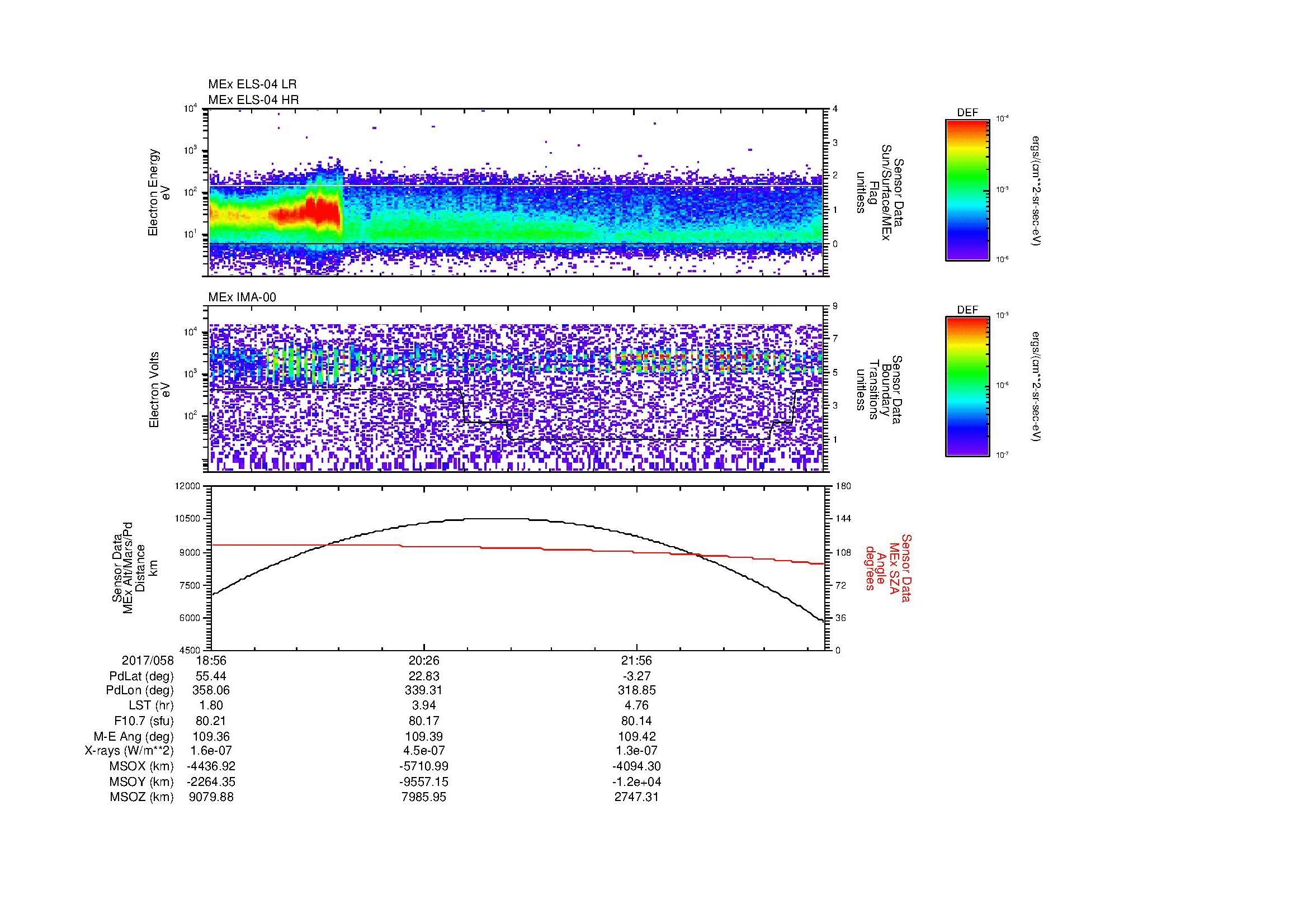Click the 'MEx IMA-00' panel title

click(242, 297)
